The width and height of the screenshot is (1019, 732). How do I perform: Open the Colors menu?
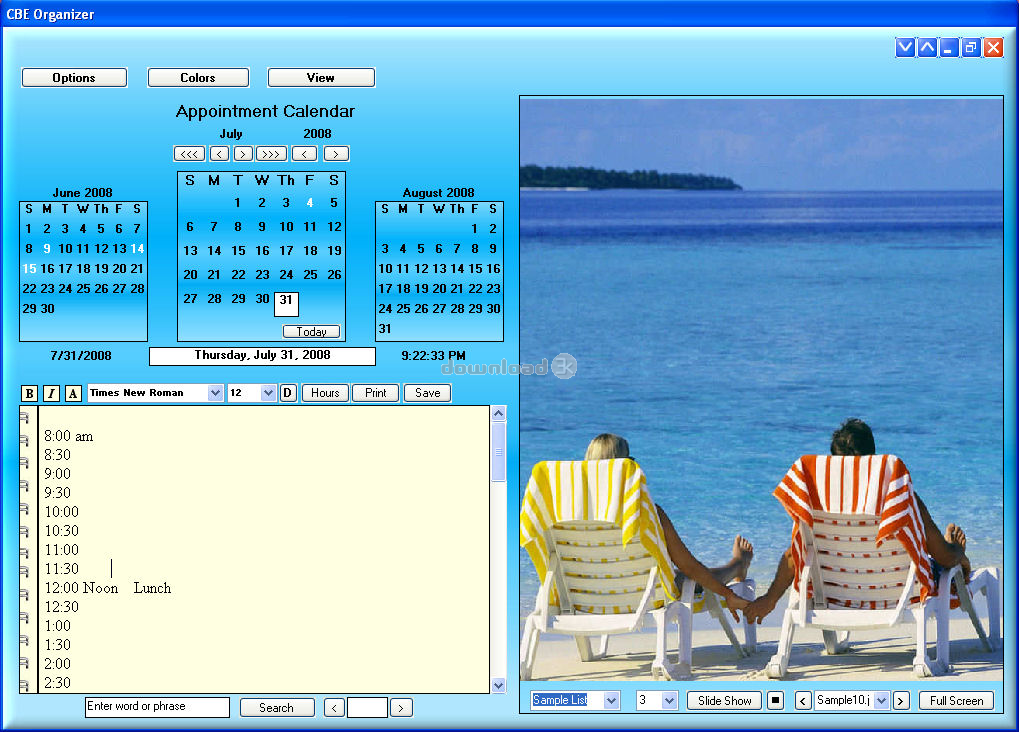tap(198, 77)
